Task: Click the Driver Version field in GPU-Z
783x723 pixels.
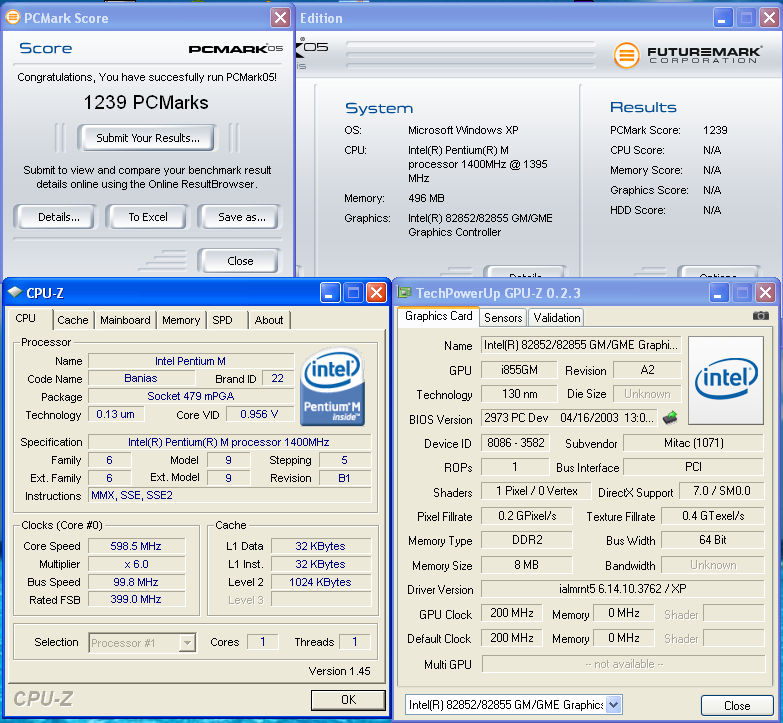Action: [623, 589]
